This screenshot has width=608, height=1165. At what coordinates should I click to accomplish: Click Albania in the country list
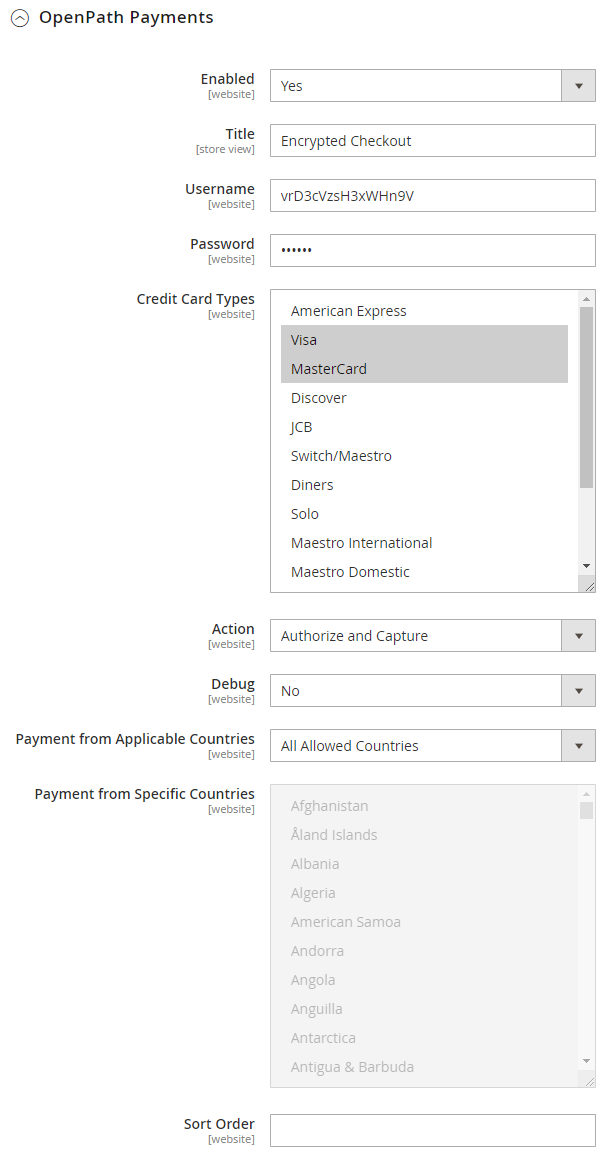(424, 863)
